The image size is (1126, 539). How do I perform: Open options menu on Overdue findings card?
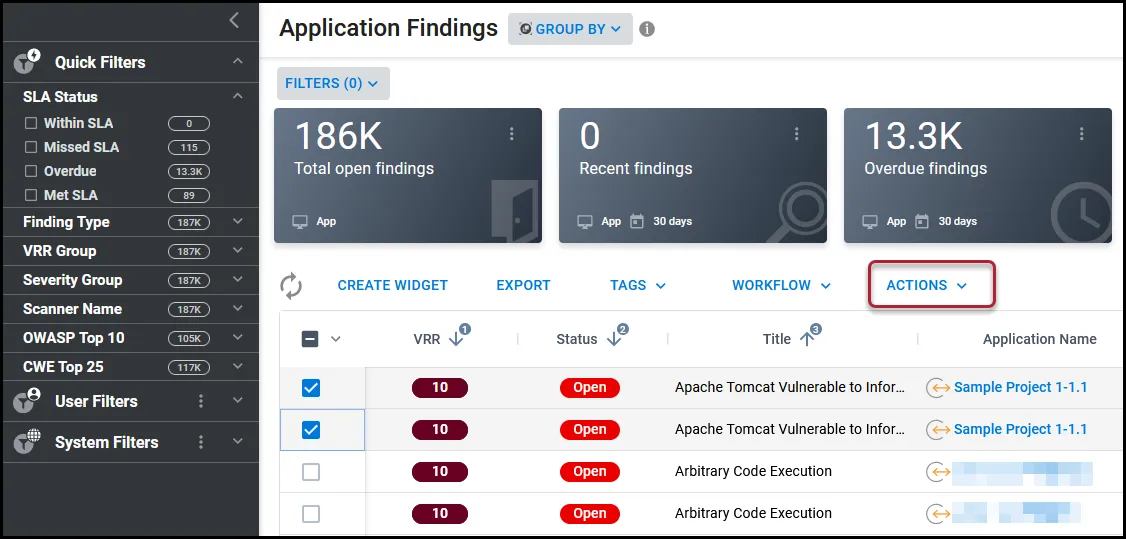(x=1081, y=133)
